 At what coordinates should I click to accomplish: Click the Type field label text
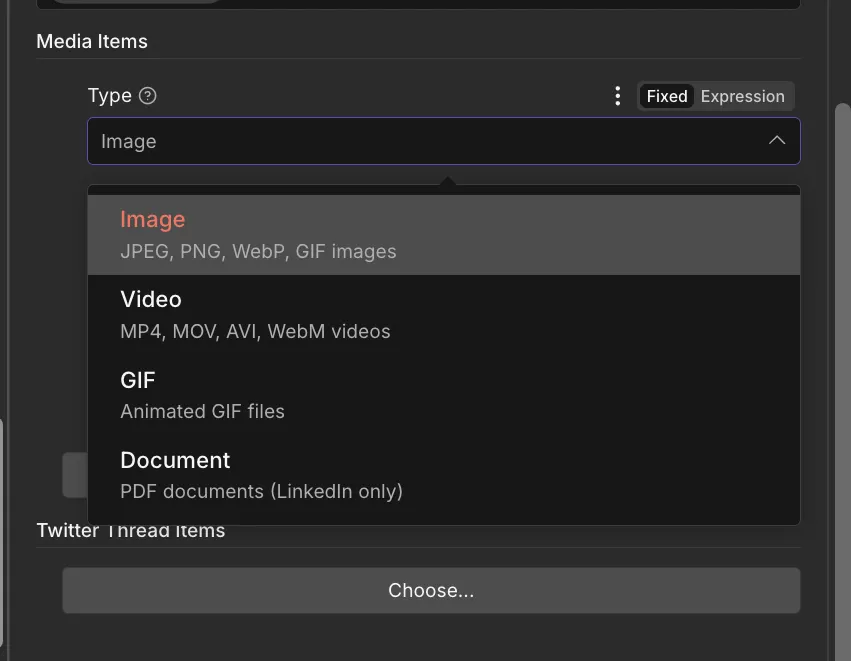[x=109, y=96]
